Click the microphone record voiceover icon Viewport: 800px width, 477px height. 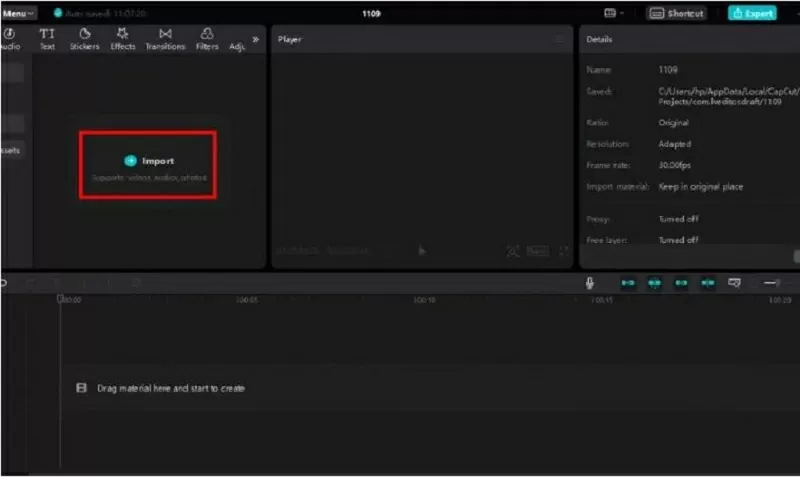[591, 283]
